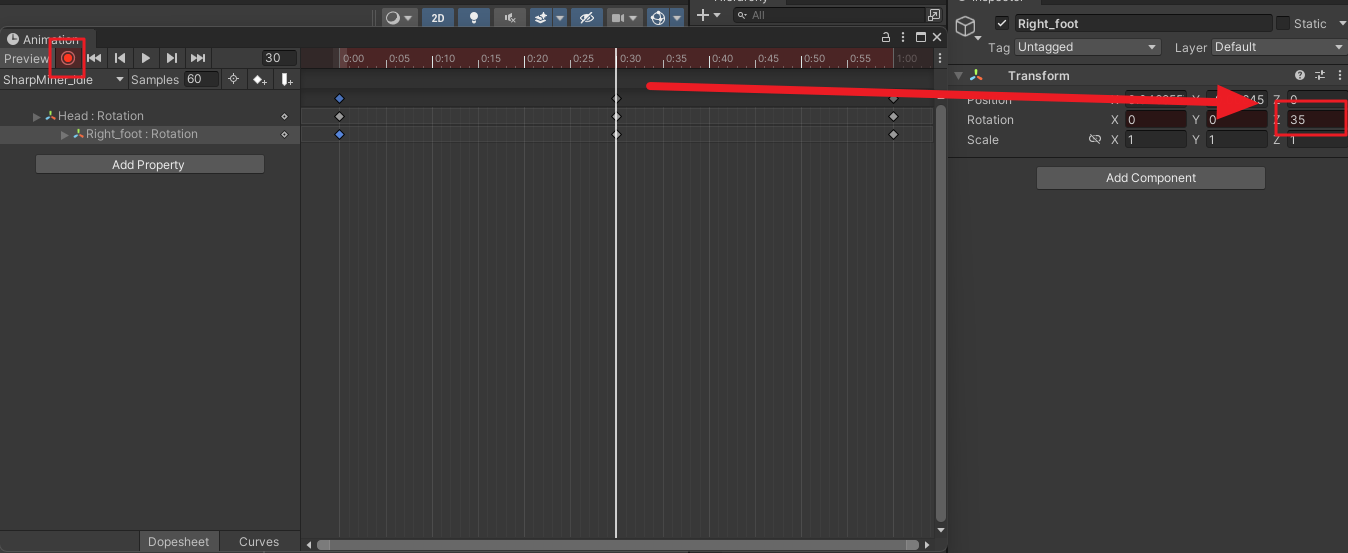The image size is (1348, 553).
Task: Click the Samples value field
Action: (201, 79)
